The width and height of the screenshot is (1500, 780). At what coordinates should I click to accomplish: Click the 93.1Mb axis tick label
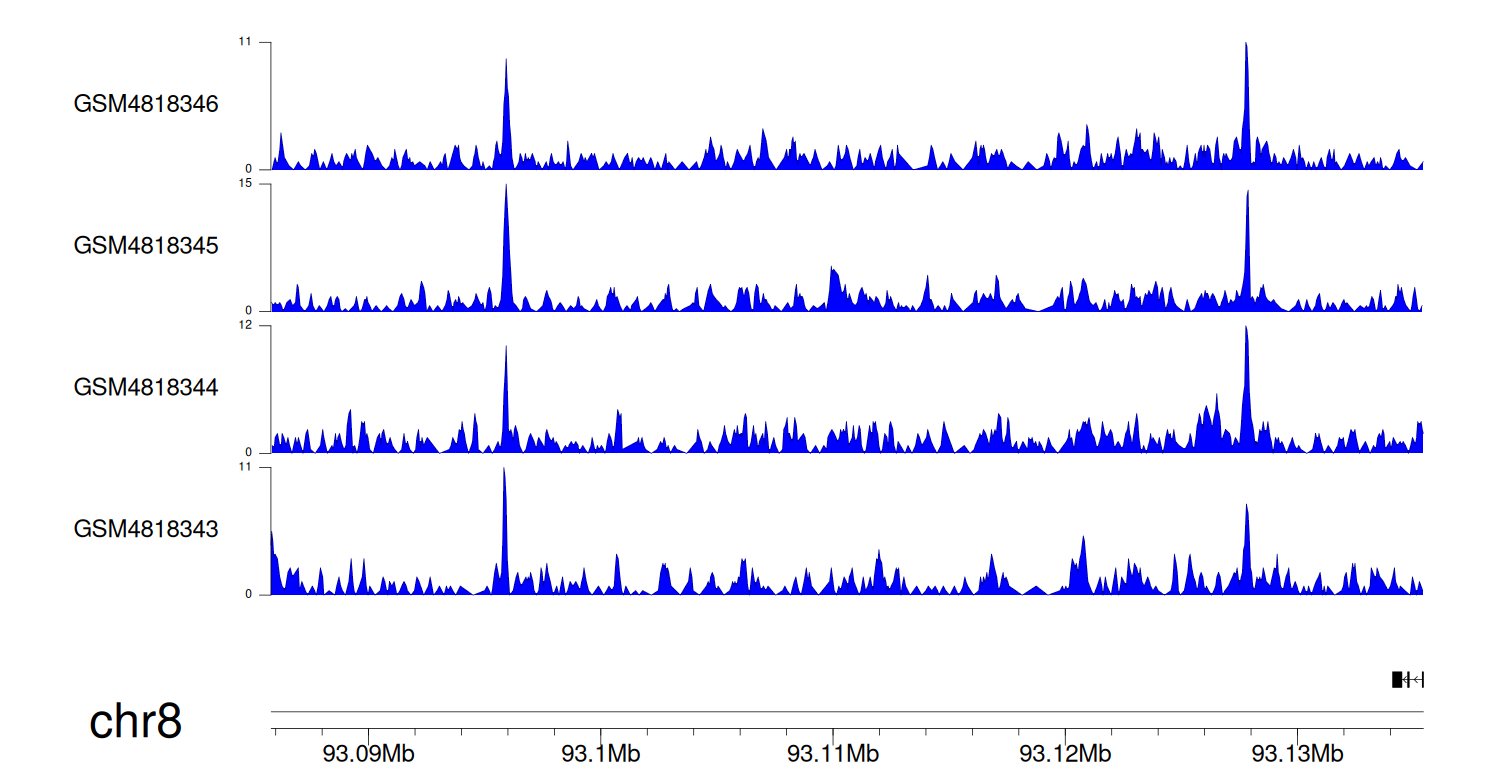click(x=601, y=753)
